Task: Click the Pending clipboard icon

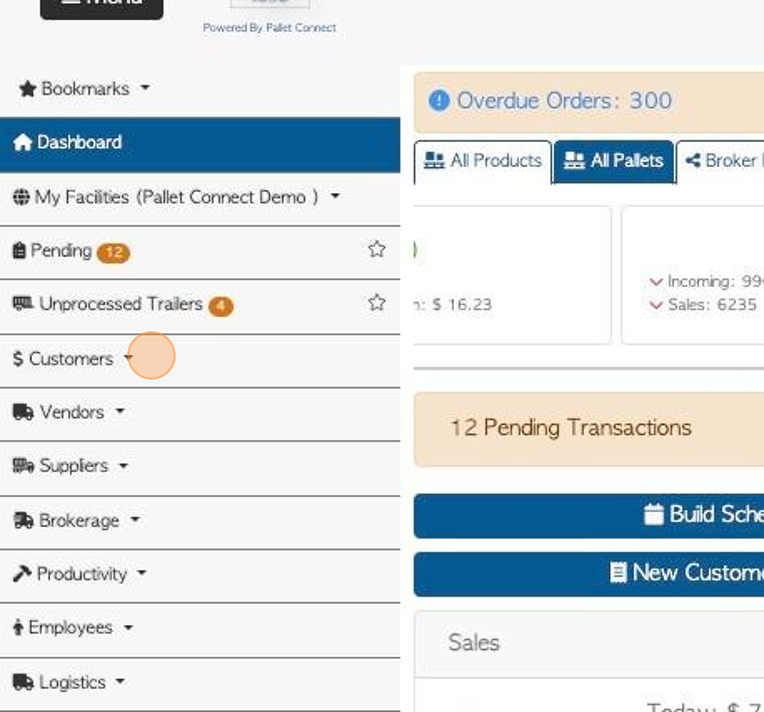Action: (19, 251)
